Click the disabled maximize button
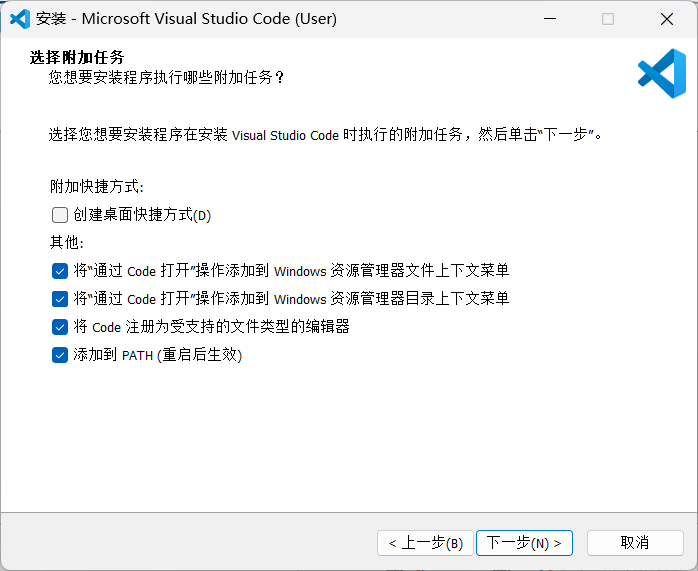The width and height of the screenshot is (698, 571). click(x=608, y=19)
